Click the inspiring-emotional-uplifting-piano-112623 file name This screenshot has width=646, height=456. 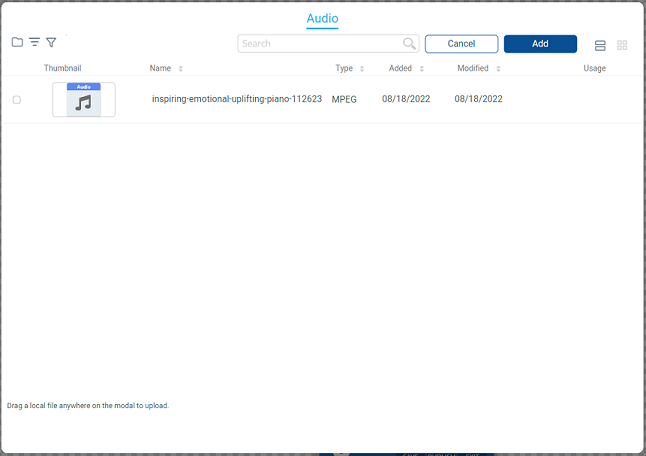tap(237, 99)
